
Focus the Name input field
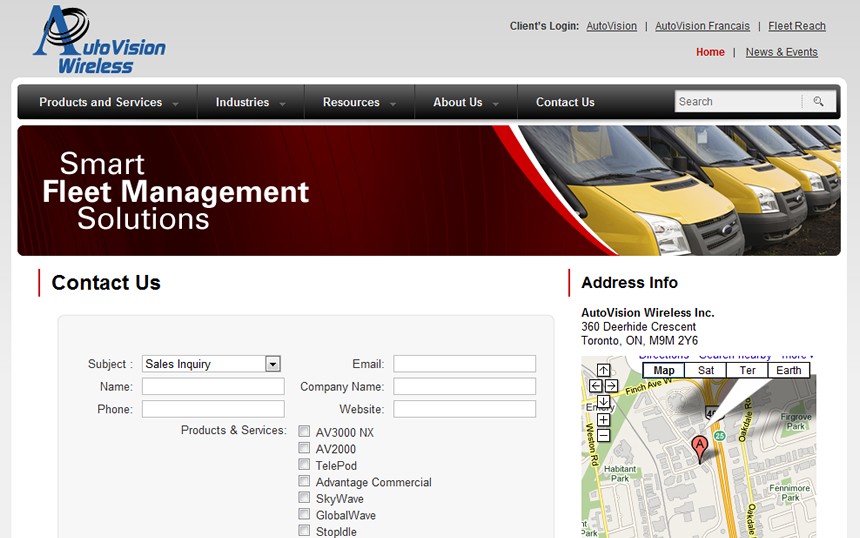pyautogui.click(x=213, y=386)
